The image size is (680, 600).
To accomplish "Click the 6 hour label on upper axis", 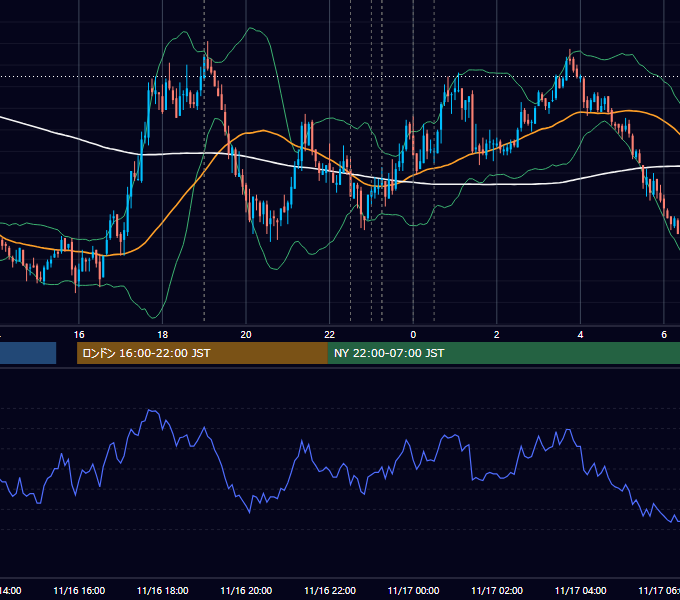I will [x=664, y=335].
